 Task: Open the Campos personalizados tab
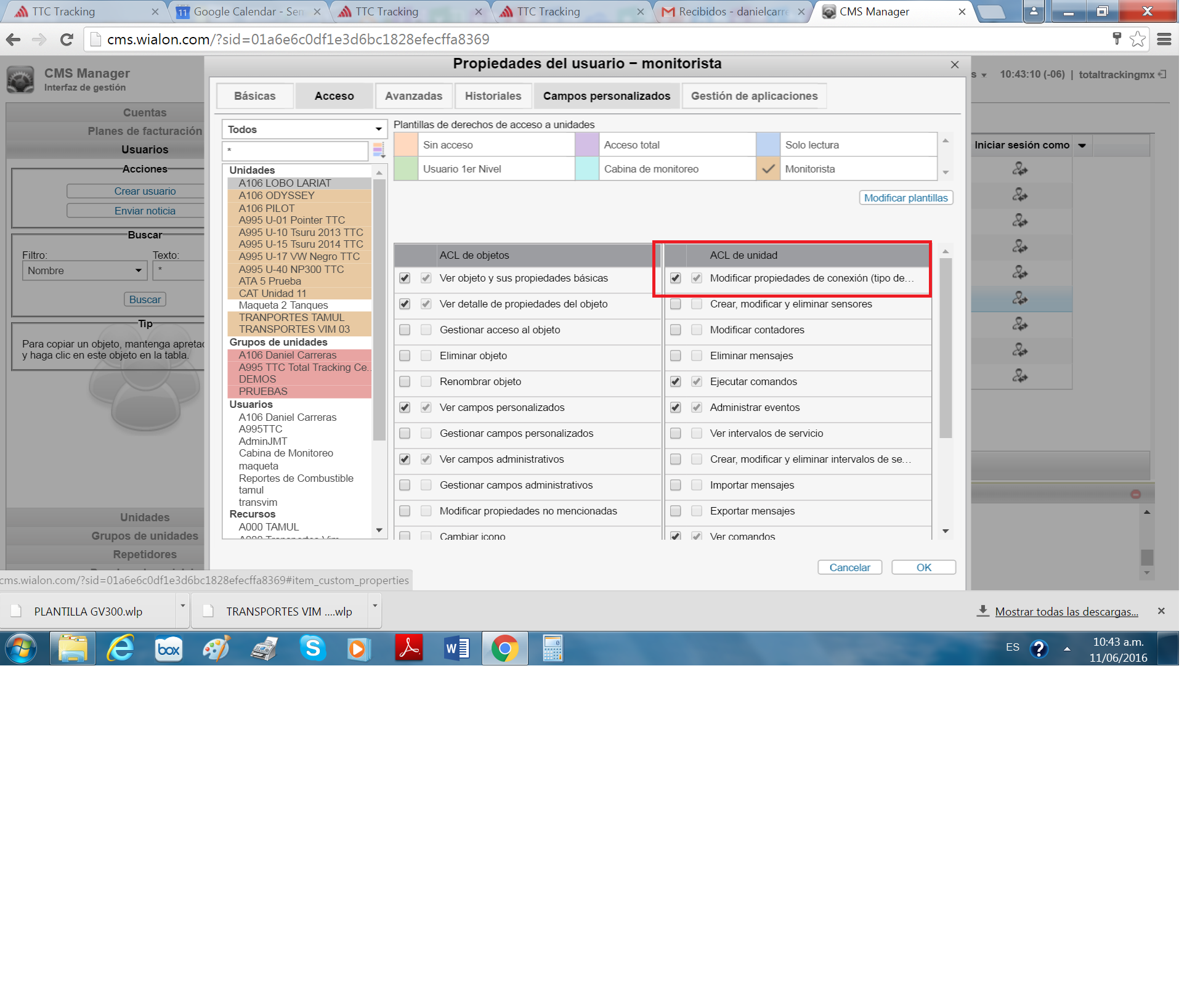pos(606,96)
